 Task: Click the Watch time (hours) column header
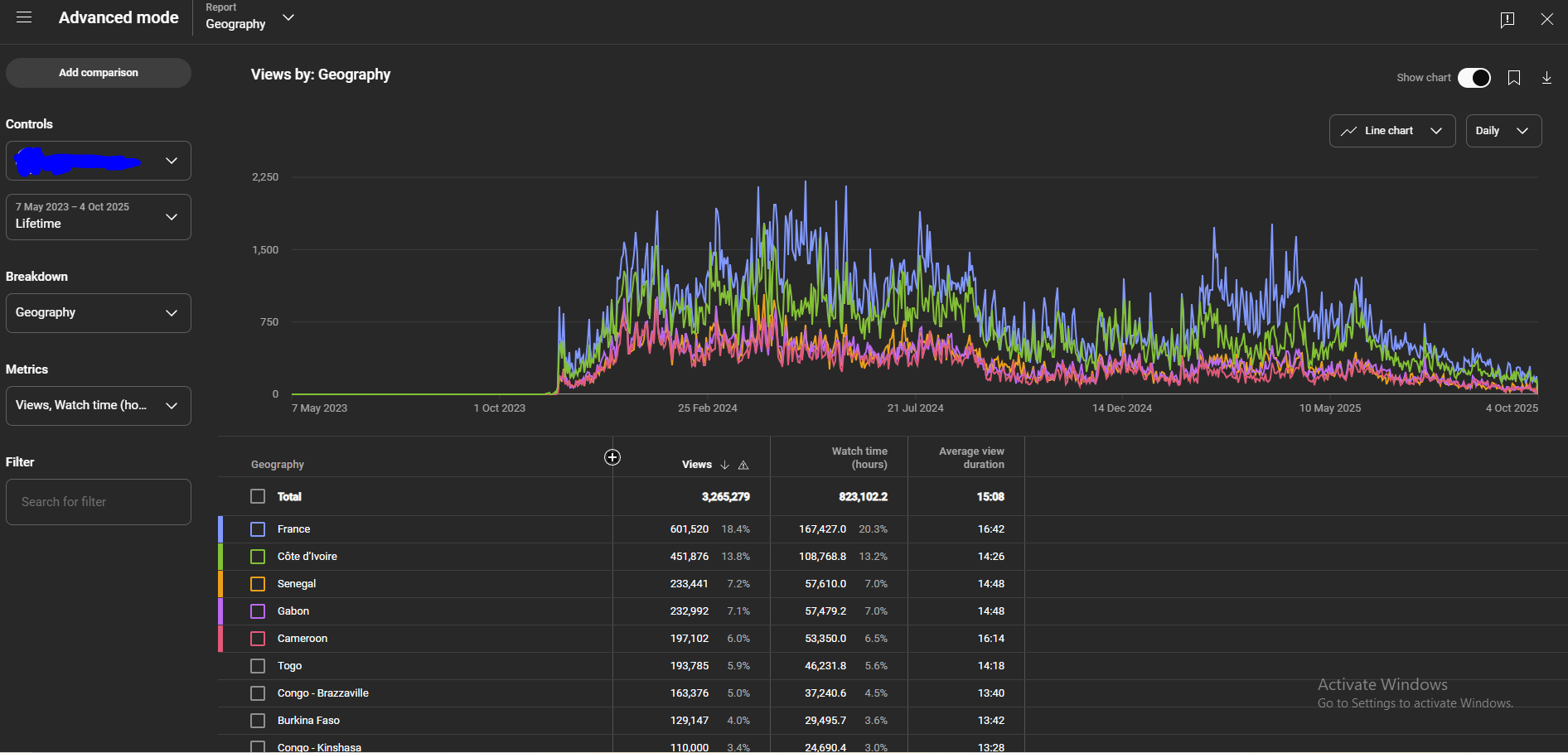[x=859, y=457]
